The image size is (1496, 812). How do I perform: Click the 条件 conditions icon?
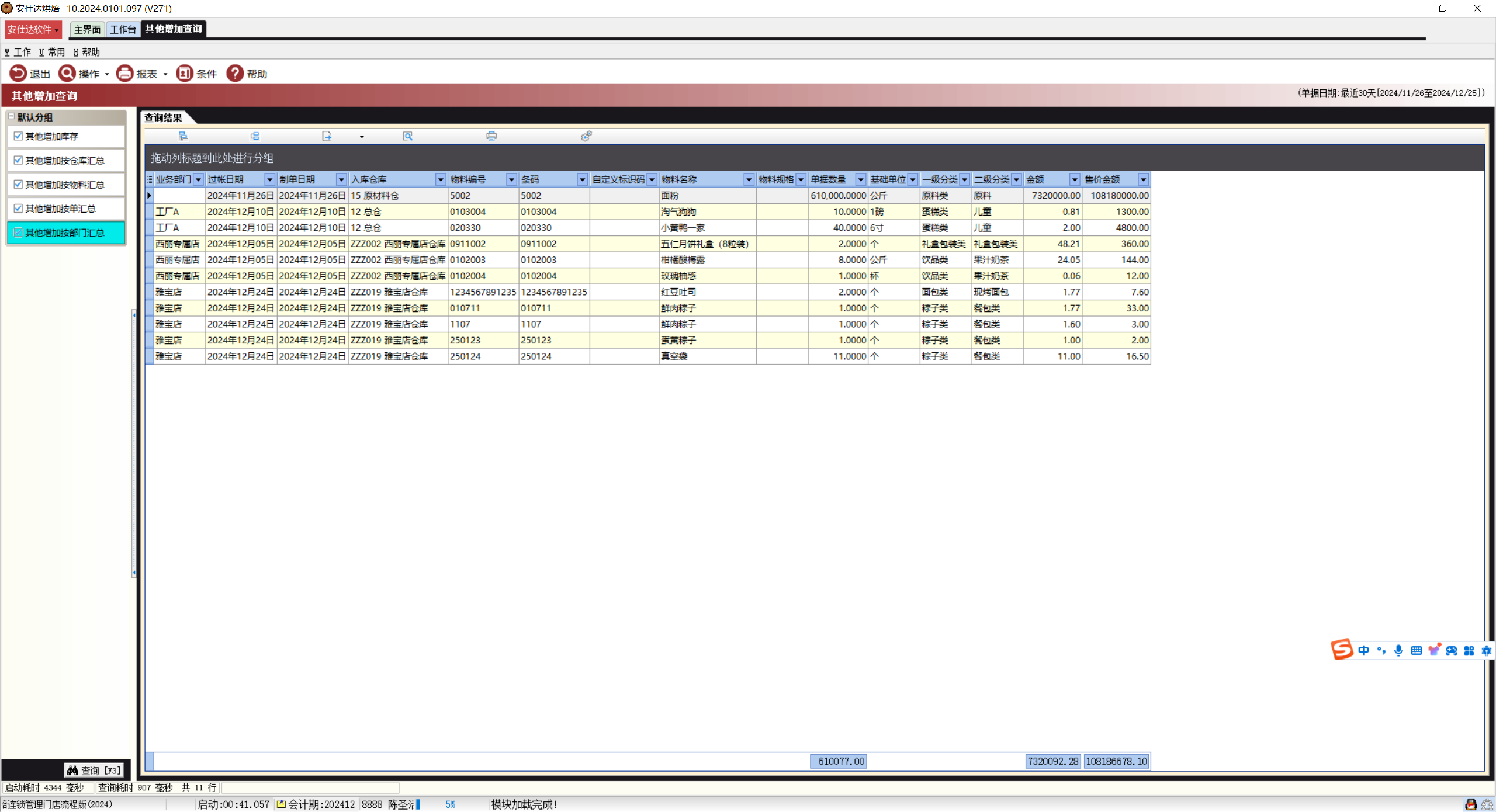tap(185, 73)
